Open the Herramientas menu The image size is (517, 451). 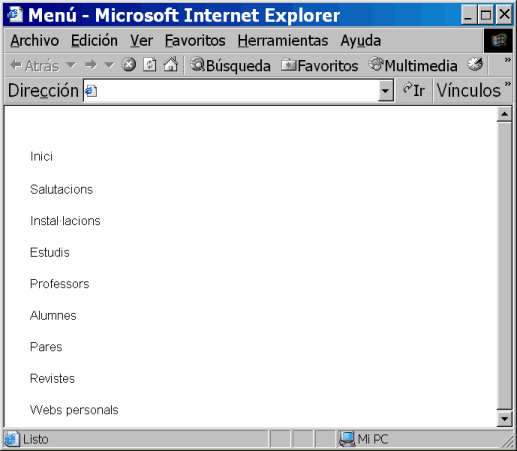tap(283, 41)
